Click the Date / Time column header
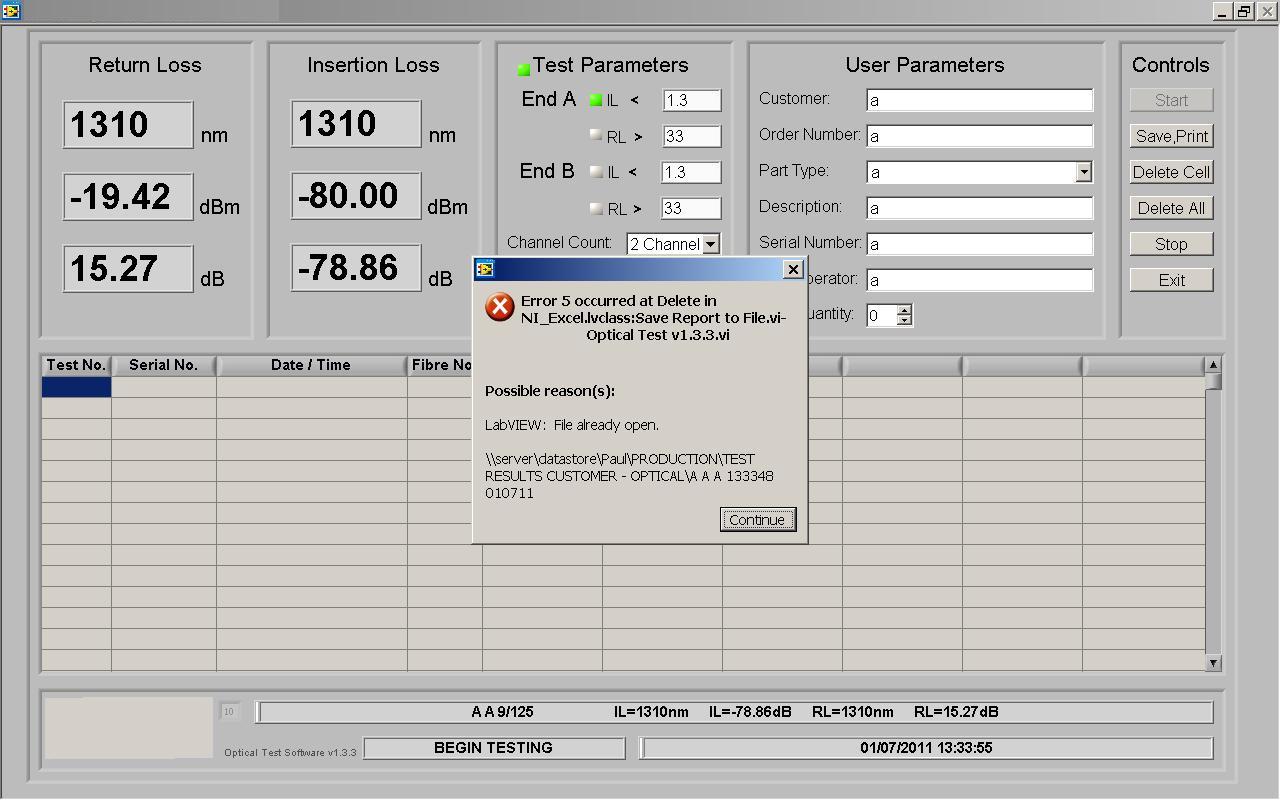This screenshot has height=800, width=1280. click(311, 365)
